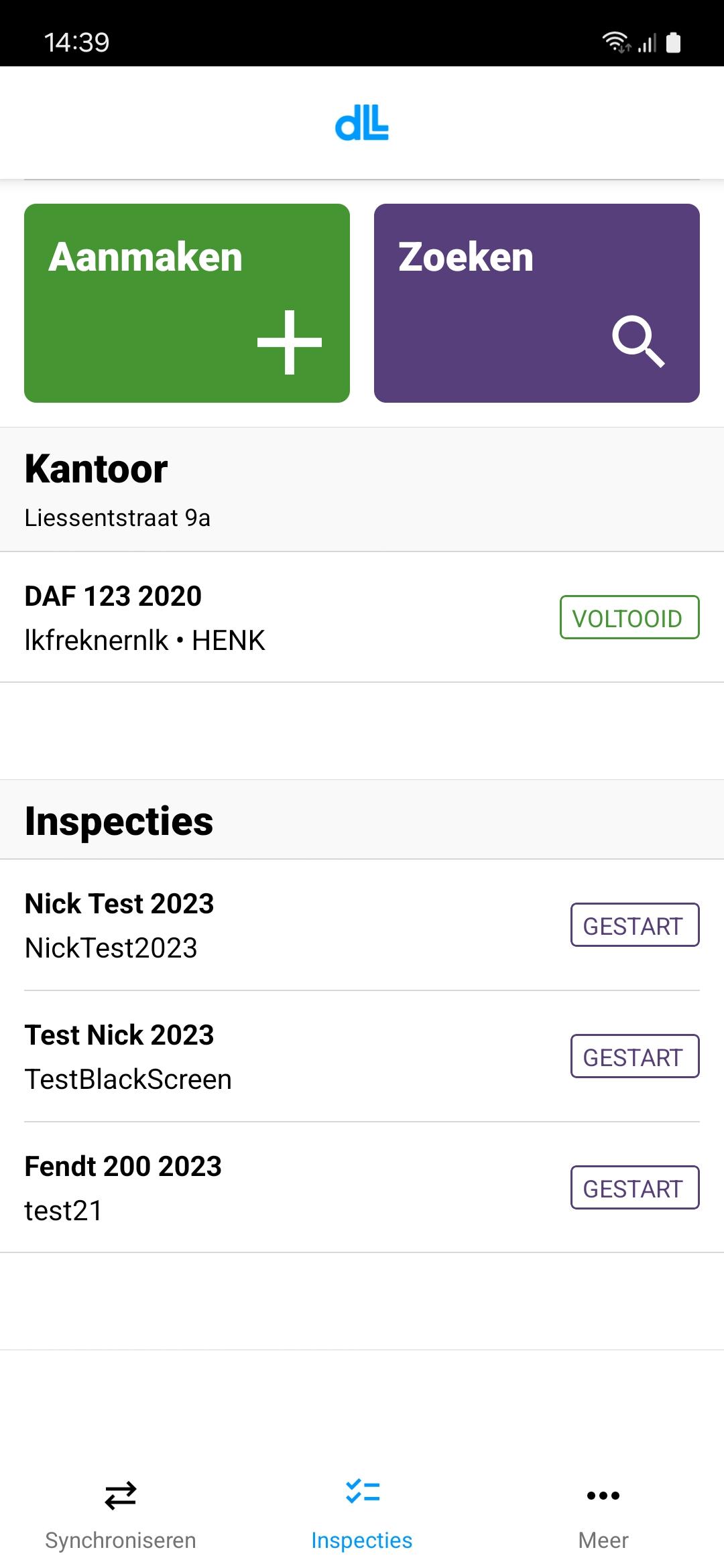
Task: Tap the Synchroniseren arrows icon
Action: [x=121, y=1495]
